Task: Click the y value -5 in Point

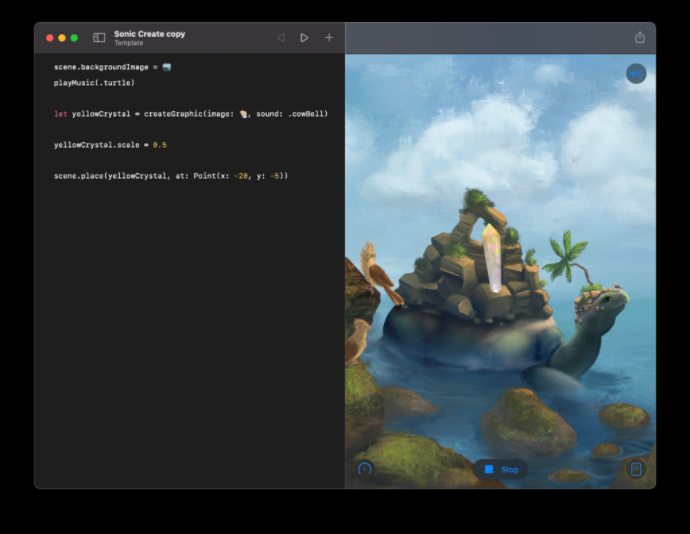Action: [x=276, y=176]
